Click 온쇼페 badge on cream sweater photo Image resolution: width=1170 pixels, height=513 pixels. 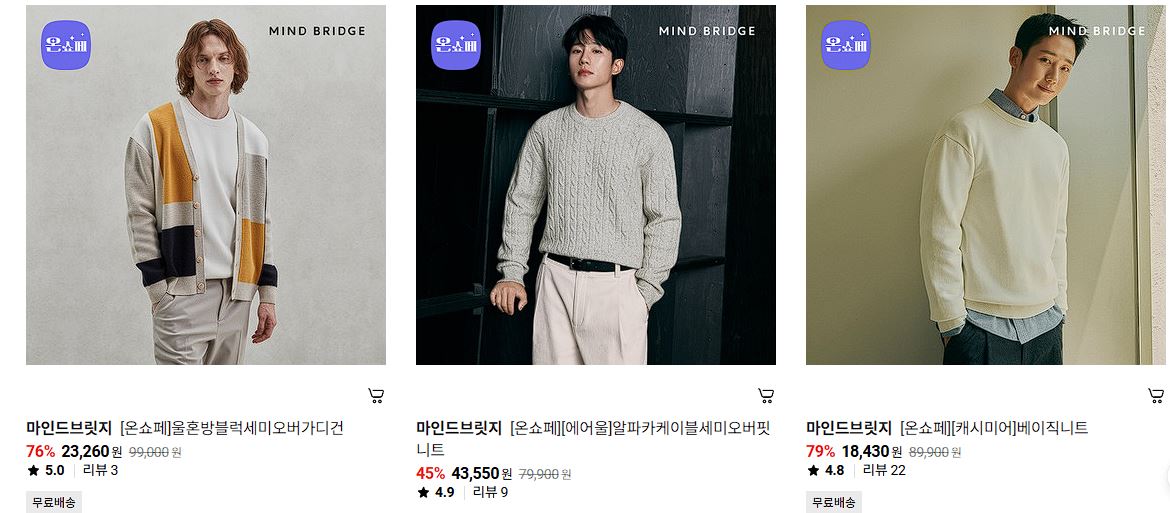(845, 45)
